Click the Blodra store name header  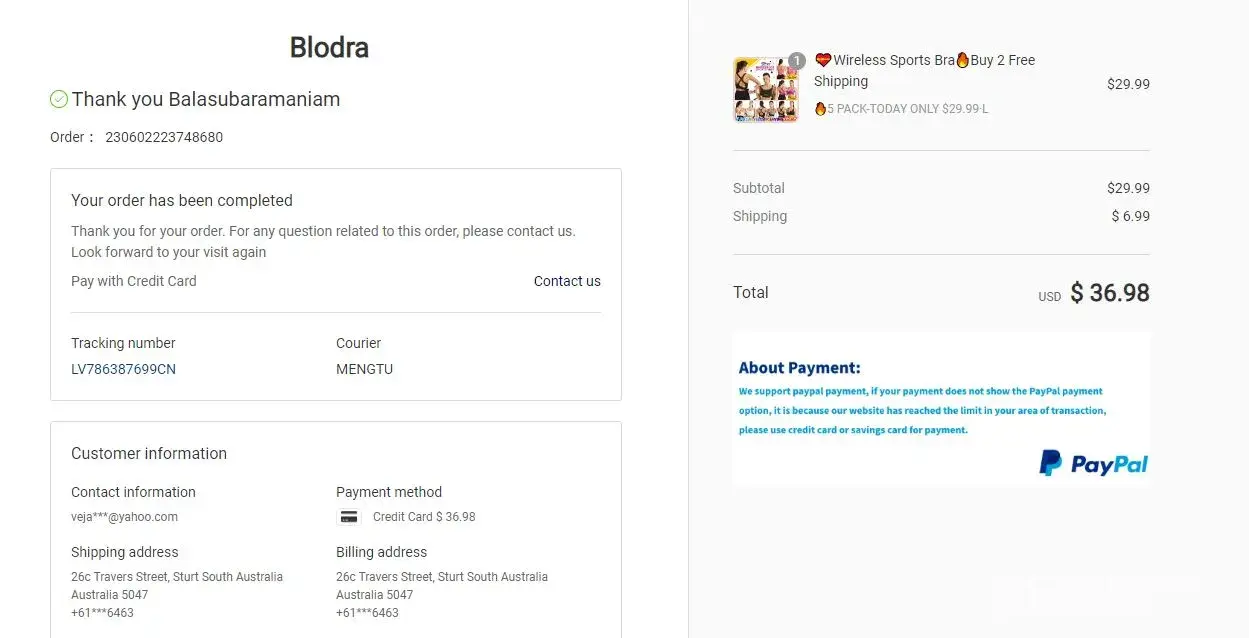coord(329,47)
